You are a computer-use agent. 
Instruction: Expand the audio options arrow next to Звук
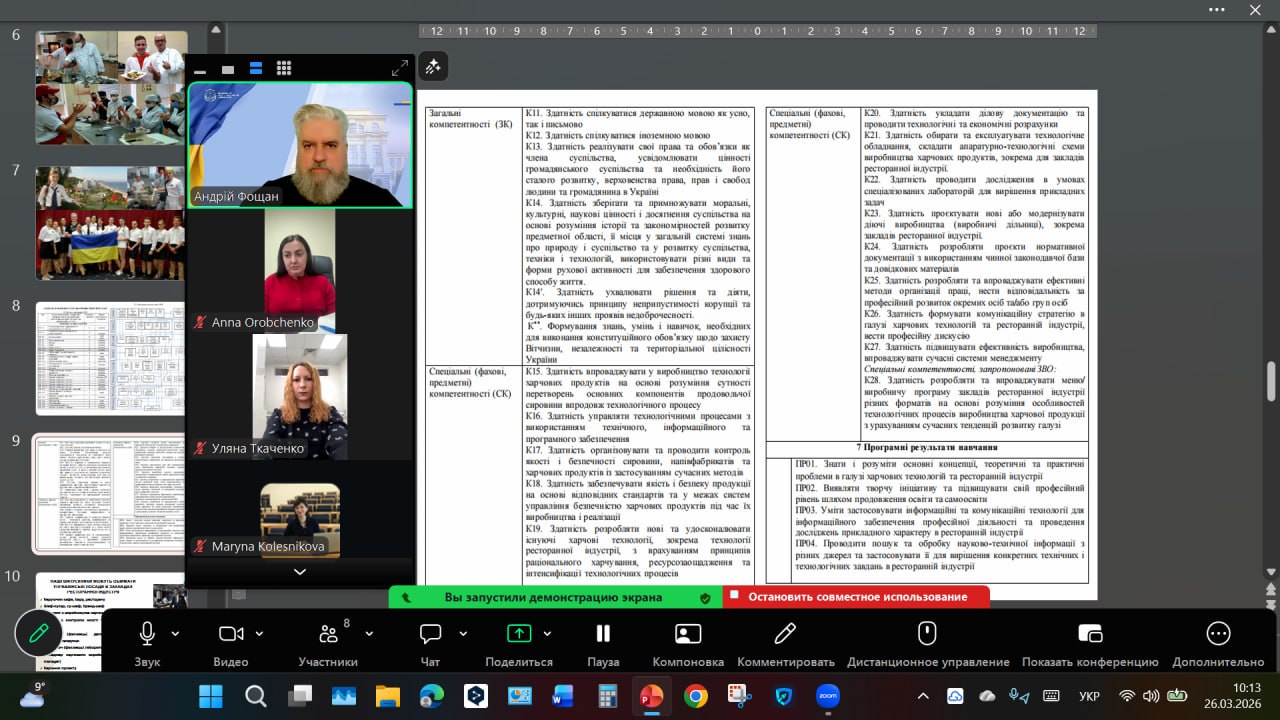coord(176,634)
